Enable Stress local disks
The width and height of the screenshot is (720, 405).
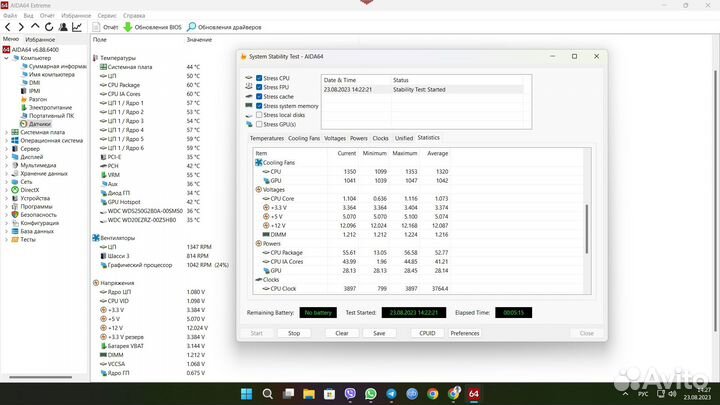coord(259,115)
